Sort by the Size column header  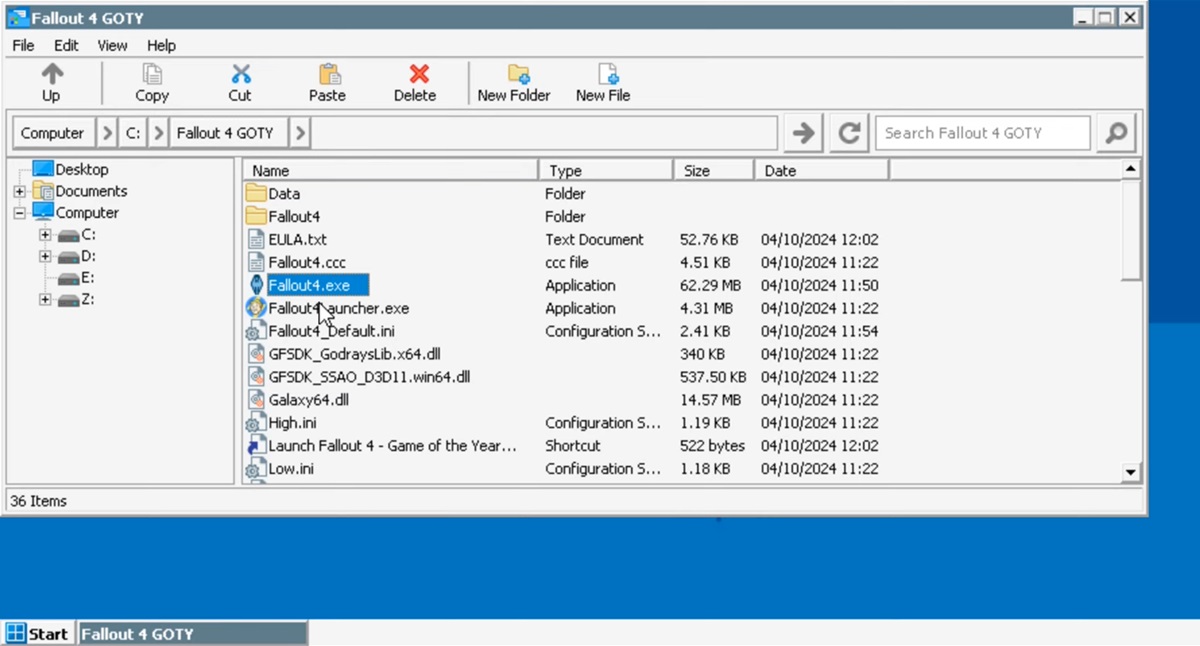pyautogui.click(x=714, y=170)
